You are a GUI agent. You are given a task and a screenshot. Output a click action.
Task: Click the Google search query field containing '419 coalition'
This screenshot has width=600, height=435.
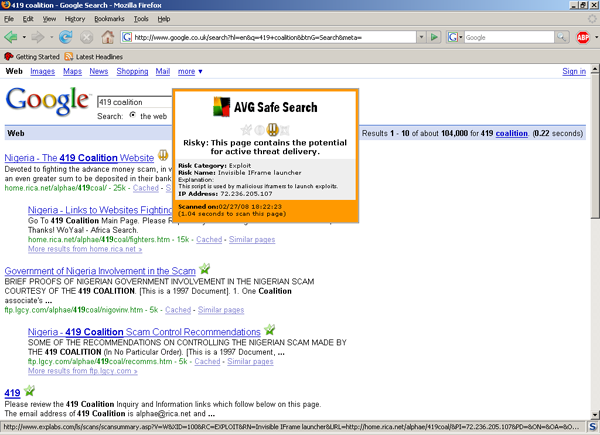[x=135, y=102]
